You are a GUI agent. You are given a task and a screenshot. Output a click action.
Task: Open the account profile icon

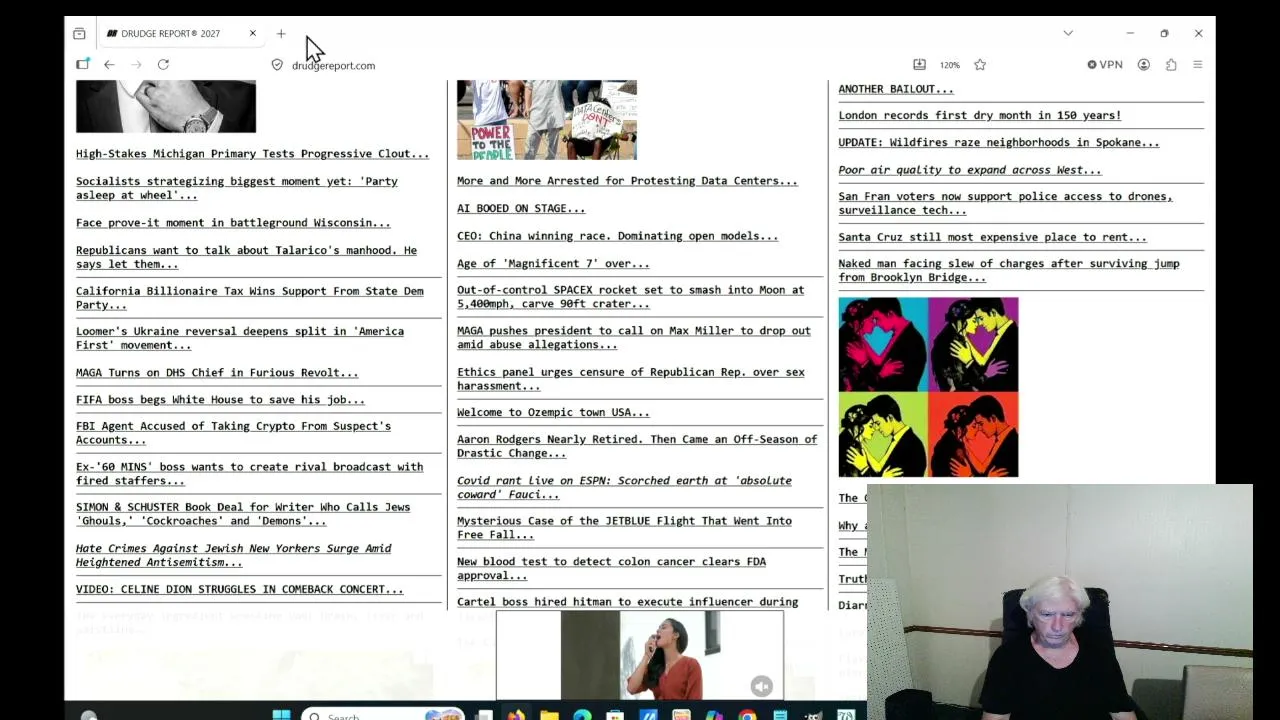[1144, 65]
